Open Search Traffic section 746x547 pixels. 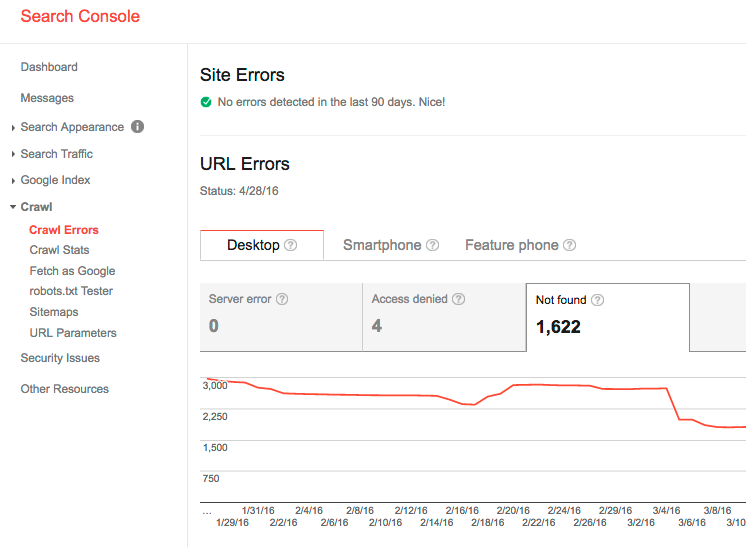57,154
